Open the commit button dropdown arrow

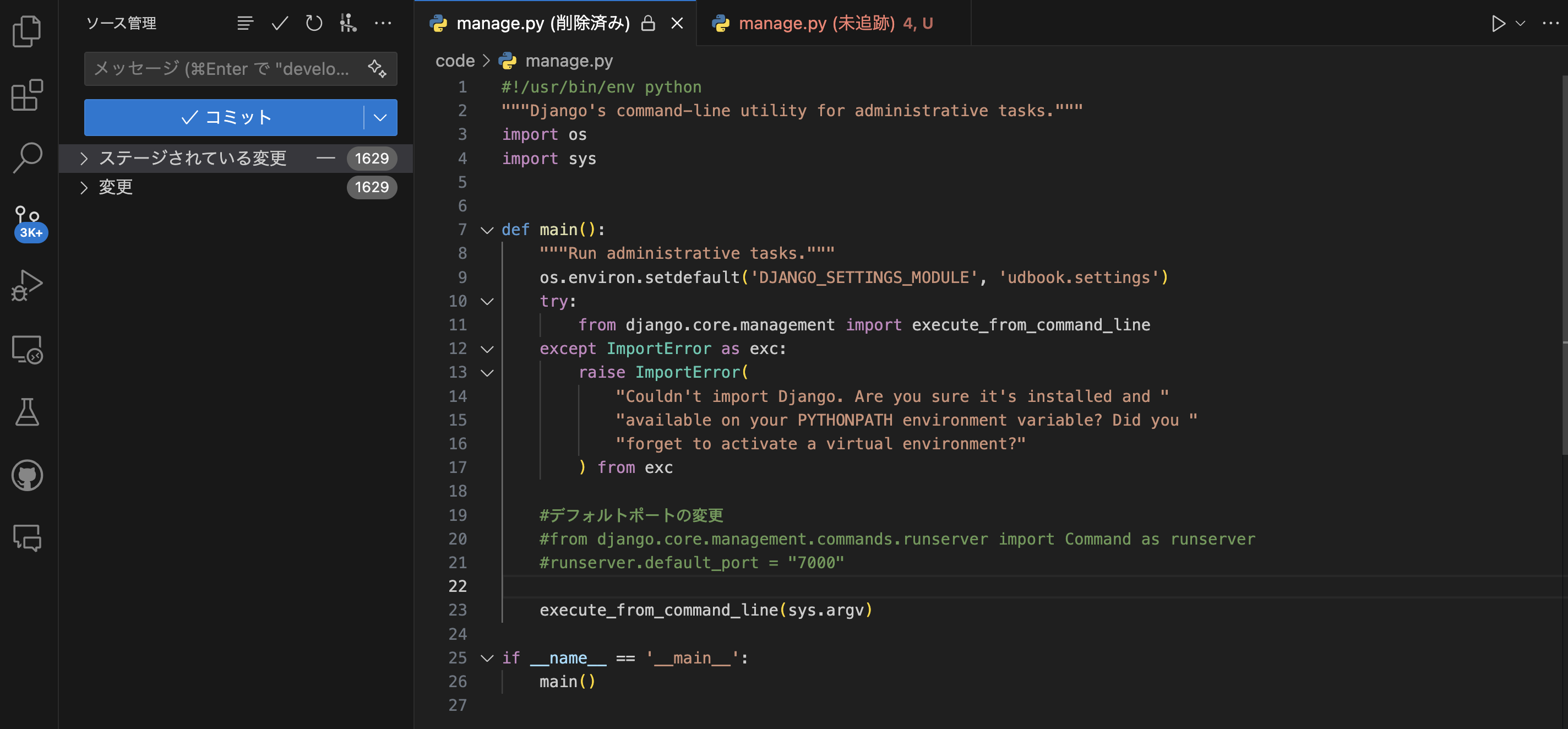pyautogui.click(x=380, y=117)
